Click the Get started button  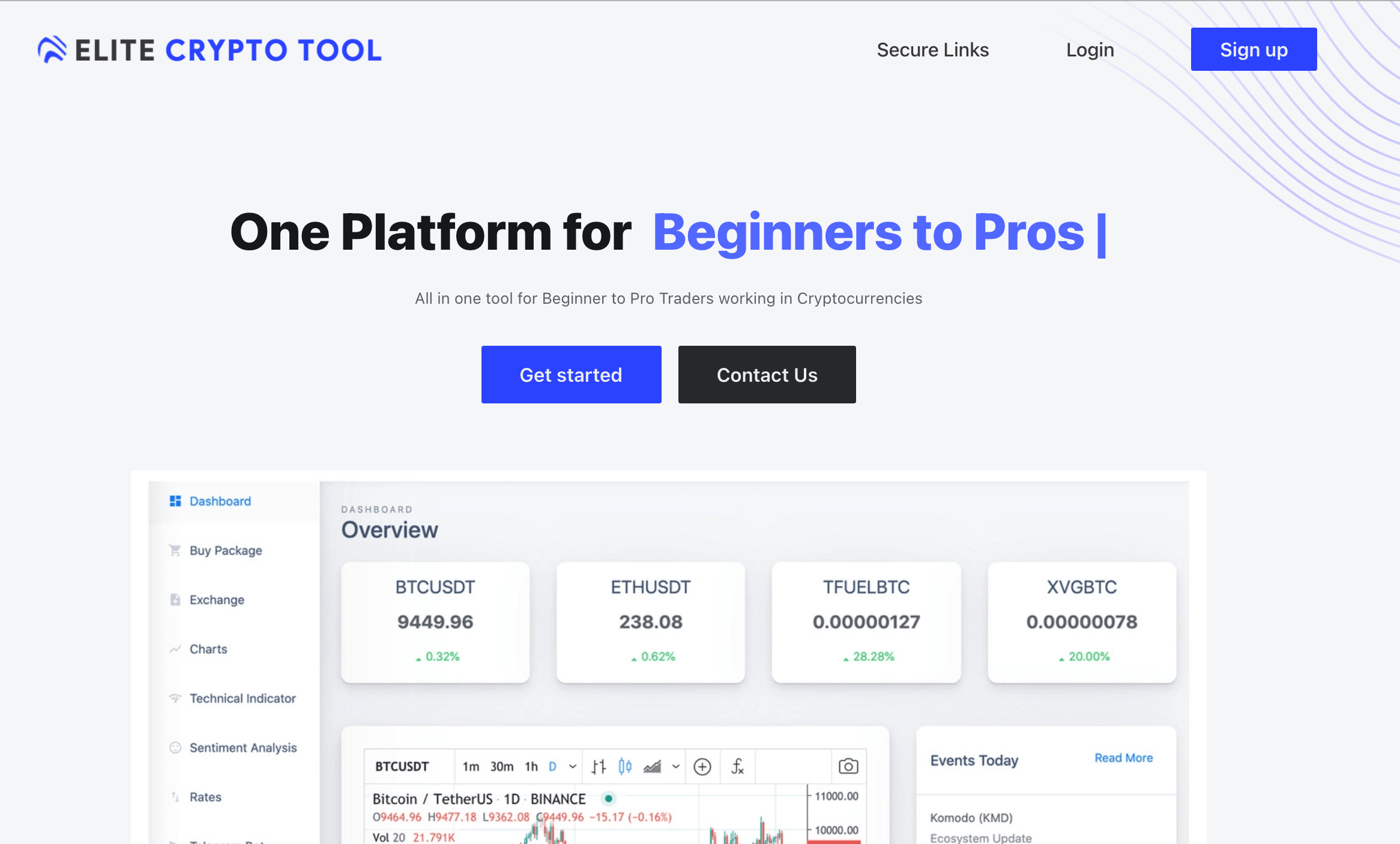click(x=571, y=375)
